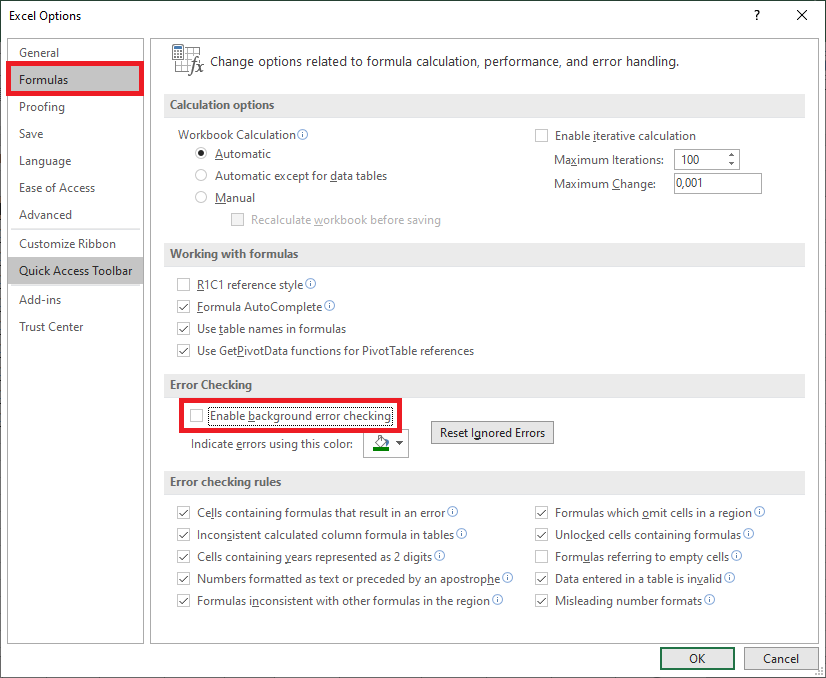Click info icon for formulas omitting cells

pyautogui.click(x=759, y=512)
